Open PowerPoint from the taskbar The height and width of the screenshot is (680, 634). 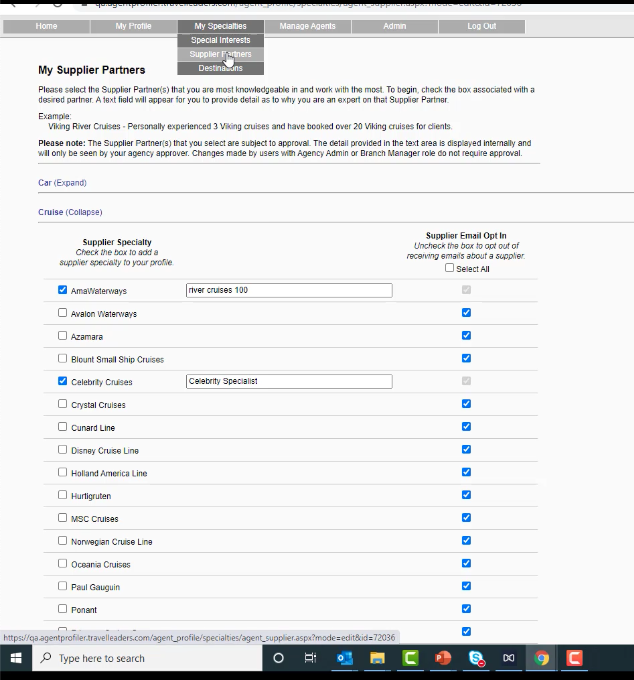(443, 658)
